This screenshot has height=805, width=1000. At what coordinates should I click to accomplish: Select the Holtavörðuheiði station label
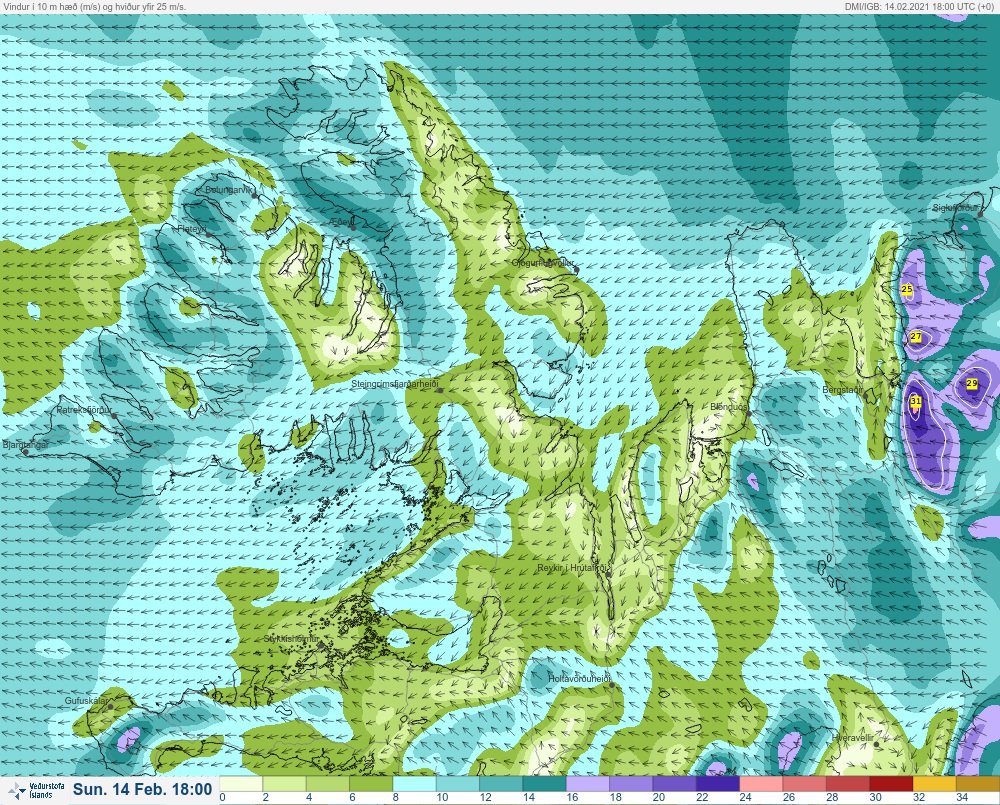click(x=580, y=679)
